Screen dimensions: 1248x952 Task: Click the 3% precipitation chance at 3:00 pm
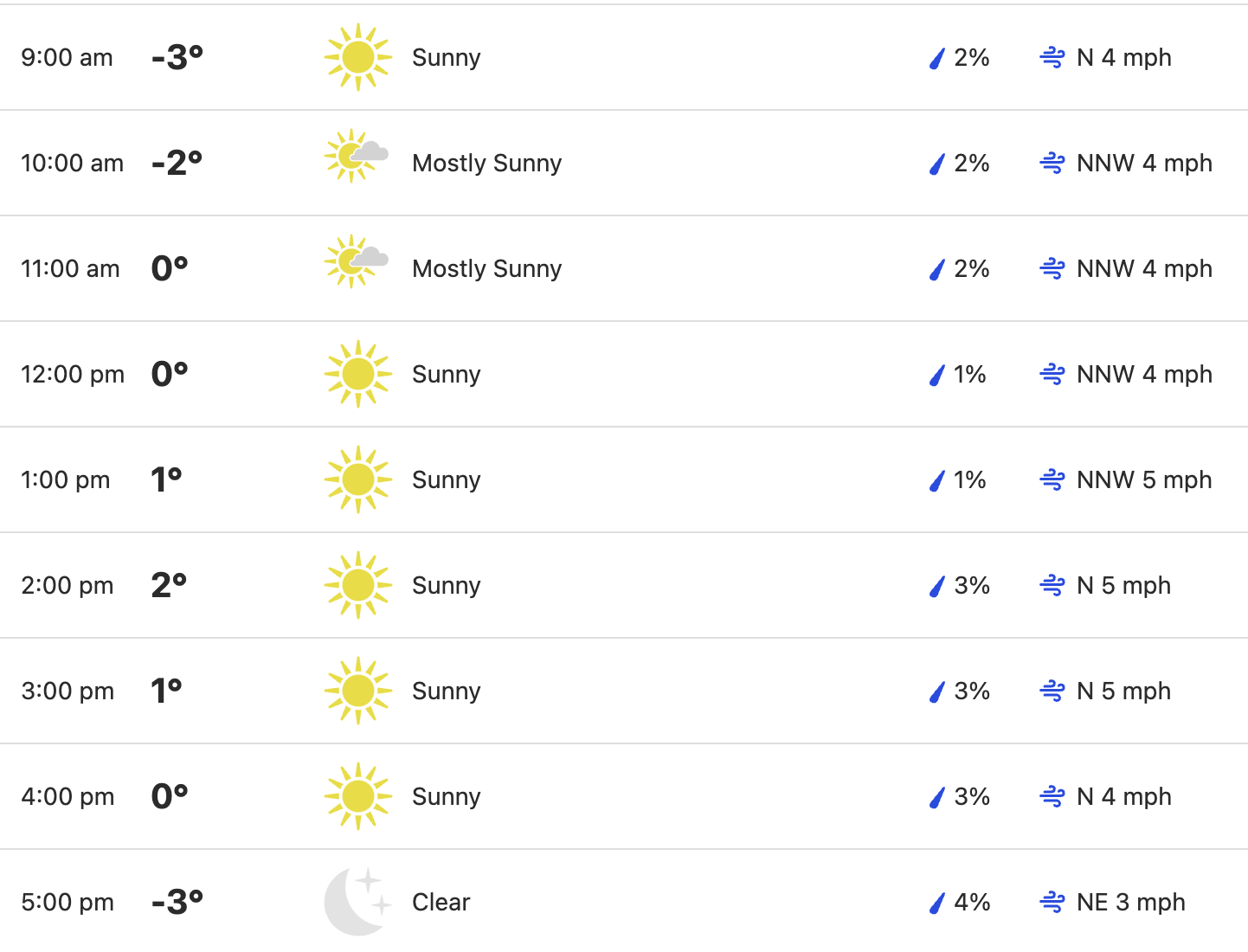pos(972,691)
